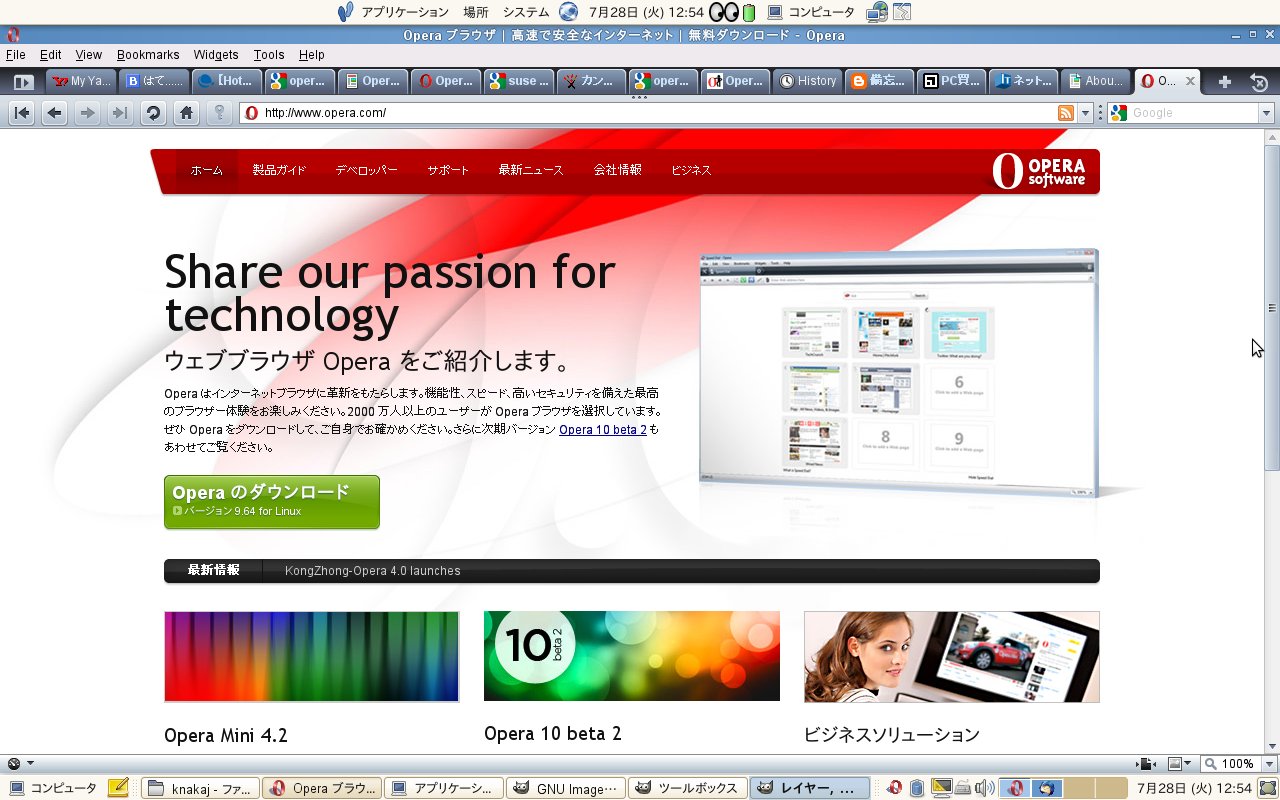This screenshot has width=1280, height=800.
Task: Open the サポート navigation link
Action: click(x=448, y=170)
